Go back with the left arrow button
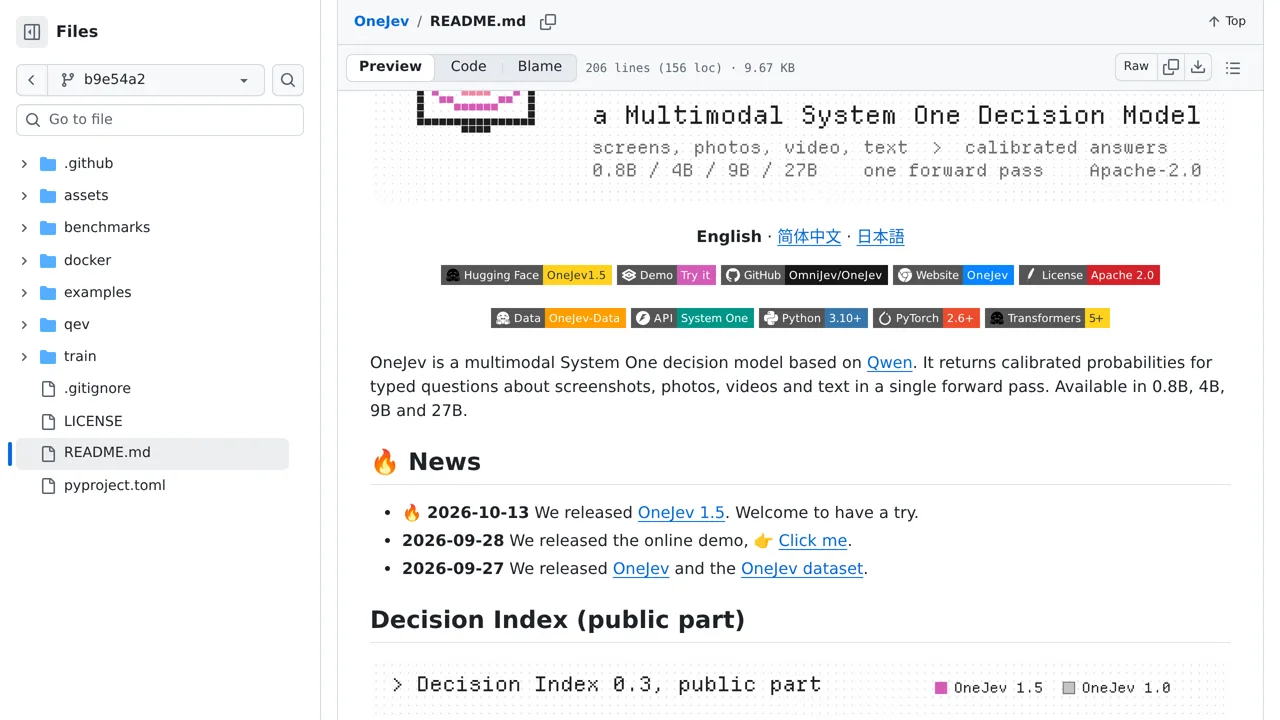1280x720 pixels. (32, 80)
